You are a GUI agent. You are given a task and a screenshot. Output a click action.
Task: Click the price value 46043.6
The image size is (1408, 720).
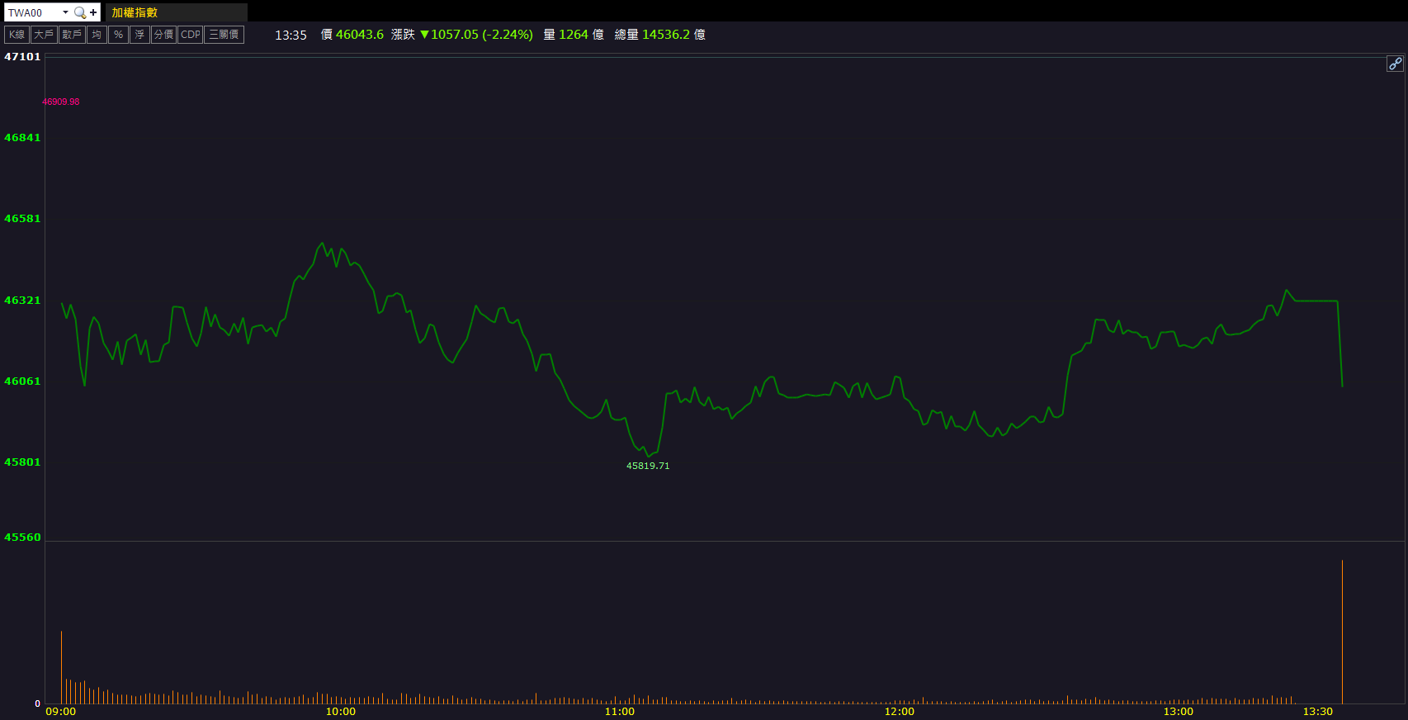coord(360,34)
